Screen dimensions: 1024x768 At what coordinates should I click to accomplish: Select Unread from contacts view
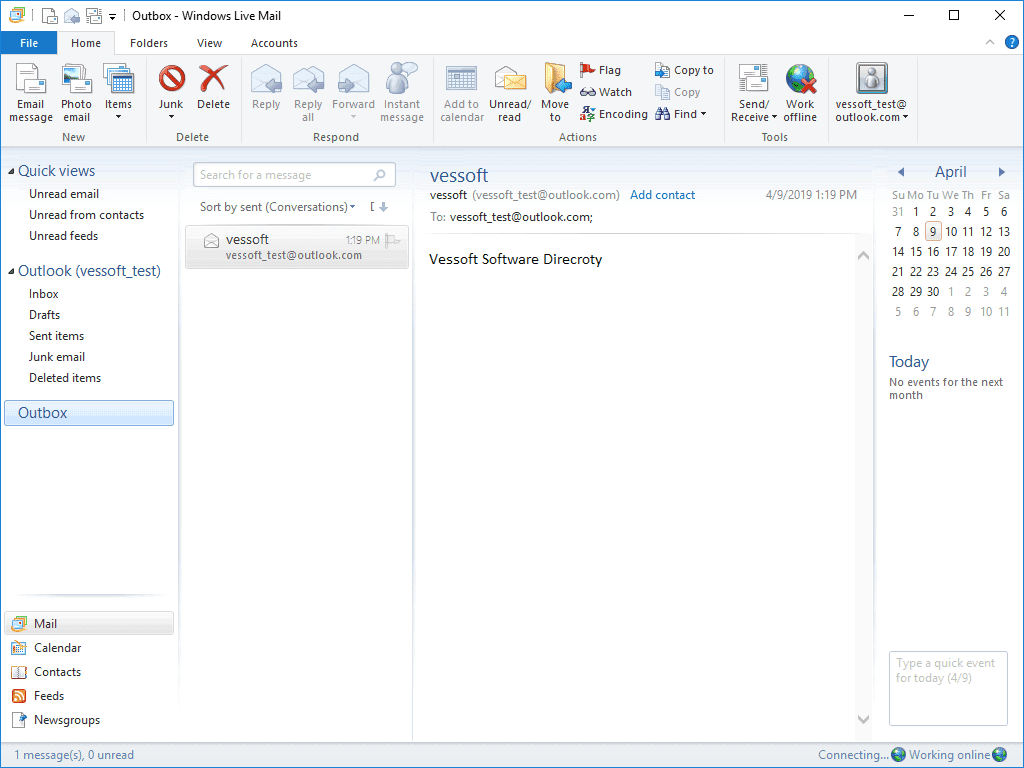86,215
